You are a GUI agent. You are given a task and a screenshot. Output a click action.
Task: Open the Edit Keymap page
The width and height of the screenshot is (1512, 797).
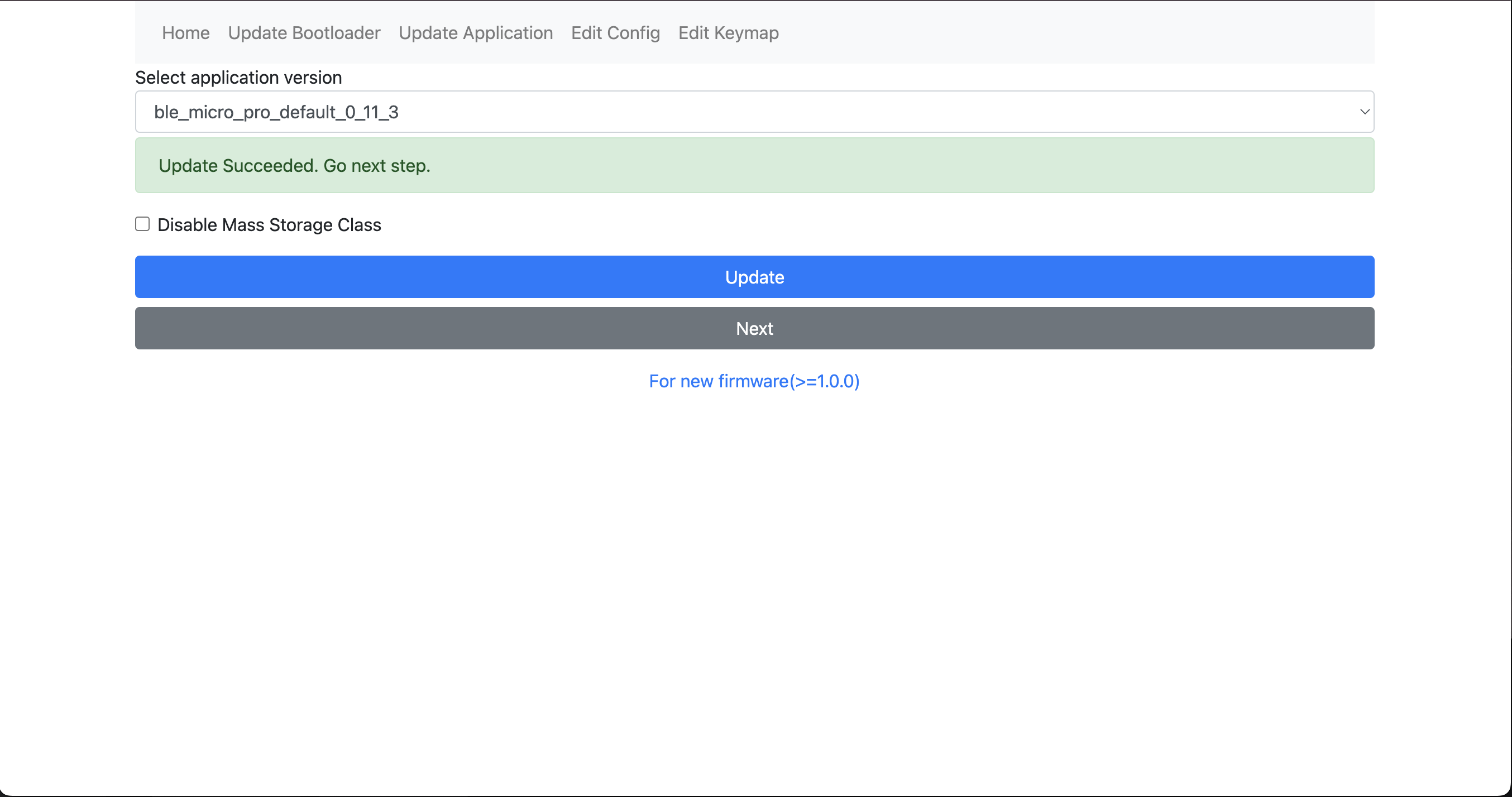pyautogui.click(x=728, y=33)
